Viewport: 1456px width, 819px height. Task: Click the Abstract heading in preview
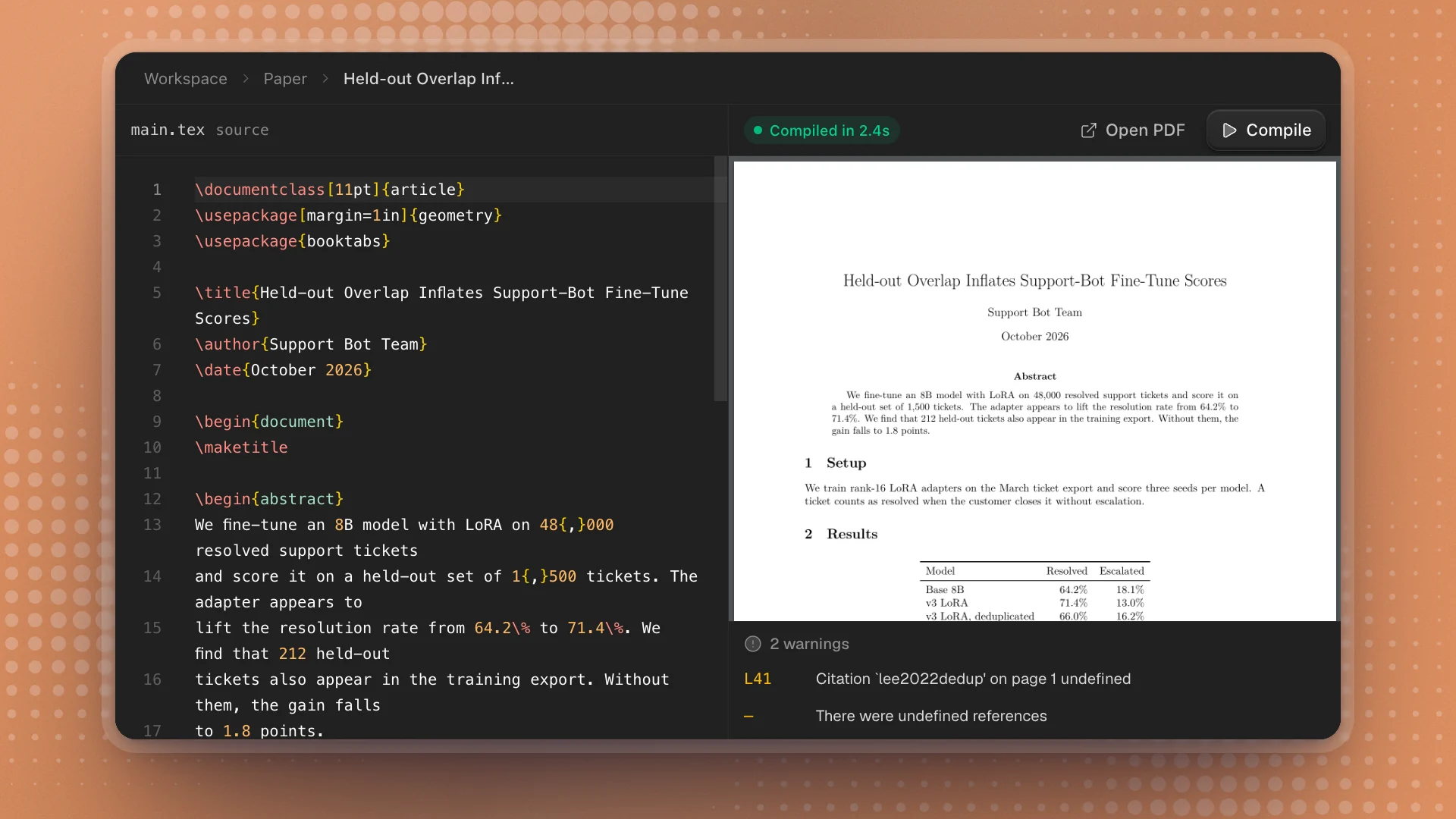[x=1034, y=376]
